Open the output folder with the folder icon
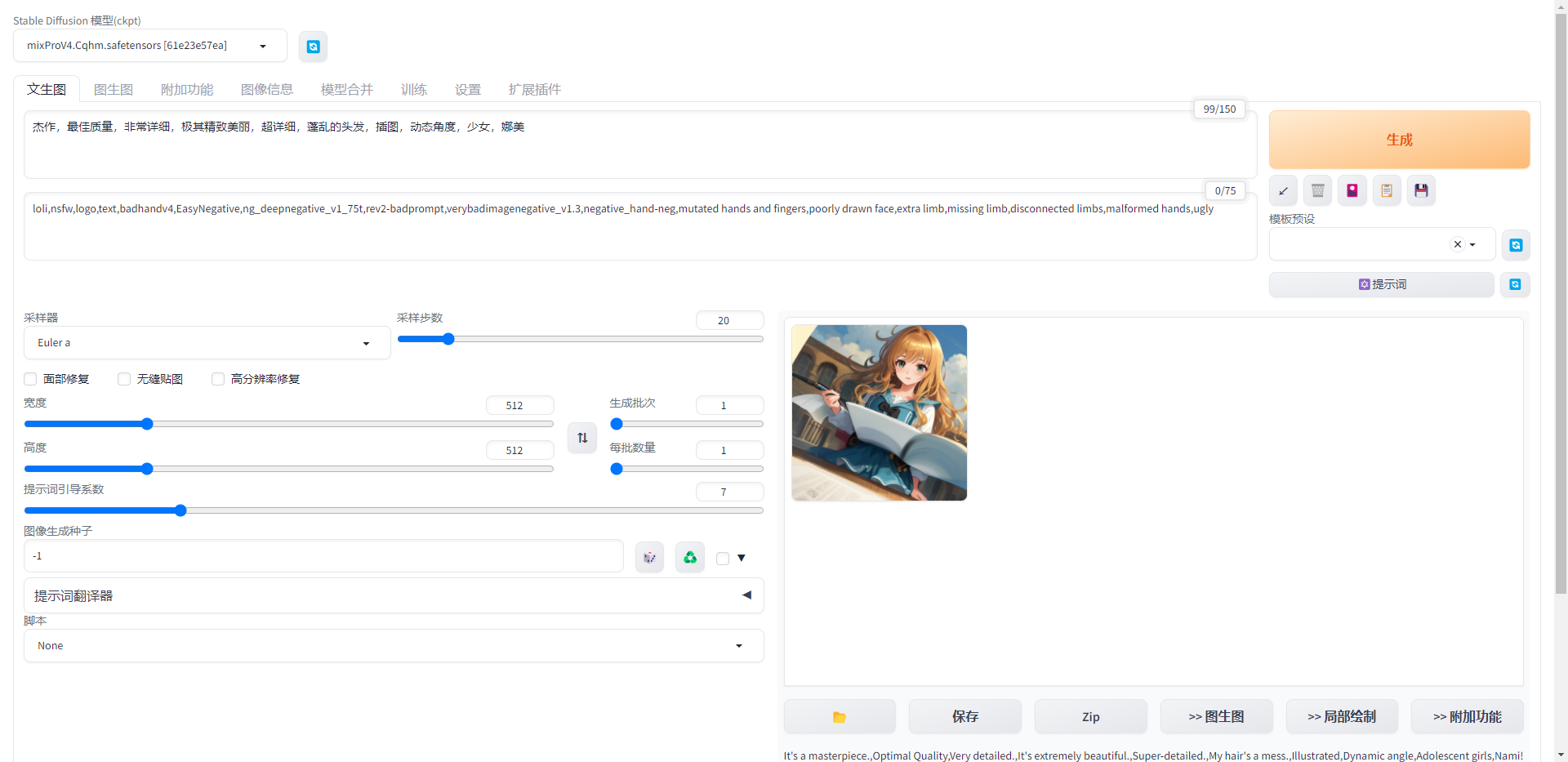 840,717
